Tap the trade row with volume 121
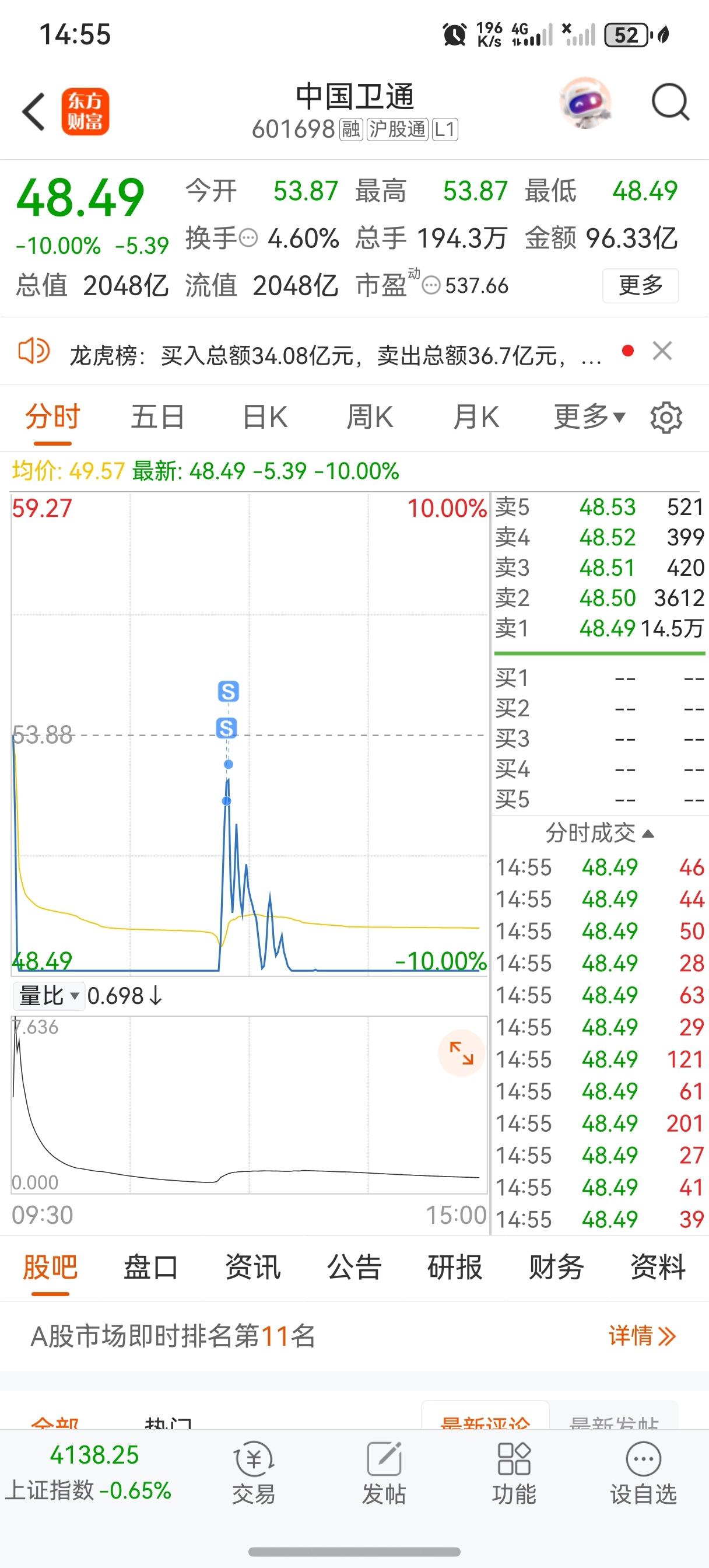Viewport: 709px width, 1568px height. [x=599, y=1060]
